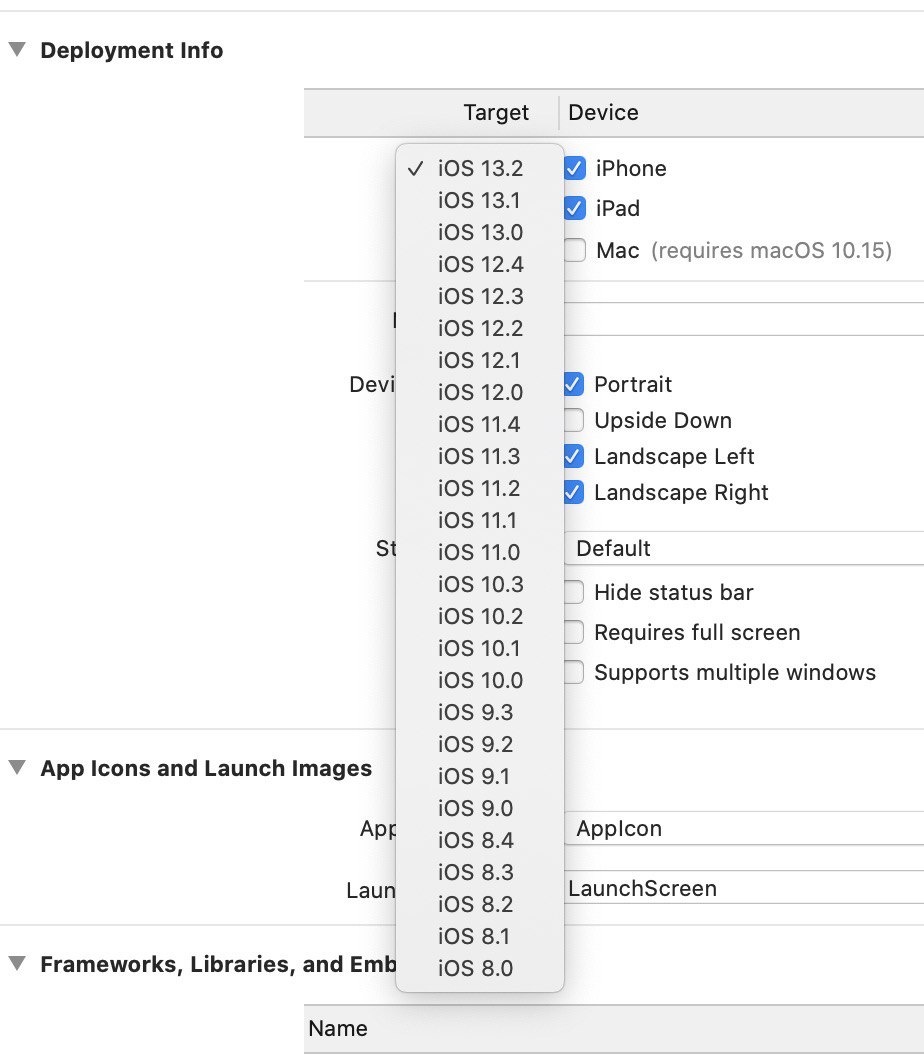The width and height of the screenshot is (924, 1056).
Task: Open the status bar style Default dropdown
Action: pyautogui.click(x=744, y=548)
